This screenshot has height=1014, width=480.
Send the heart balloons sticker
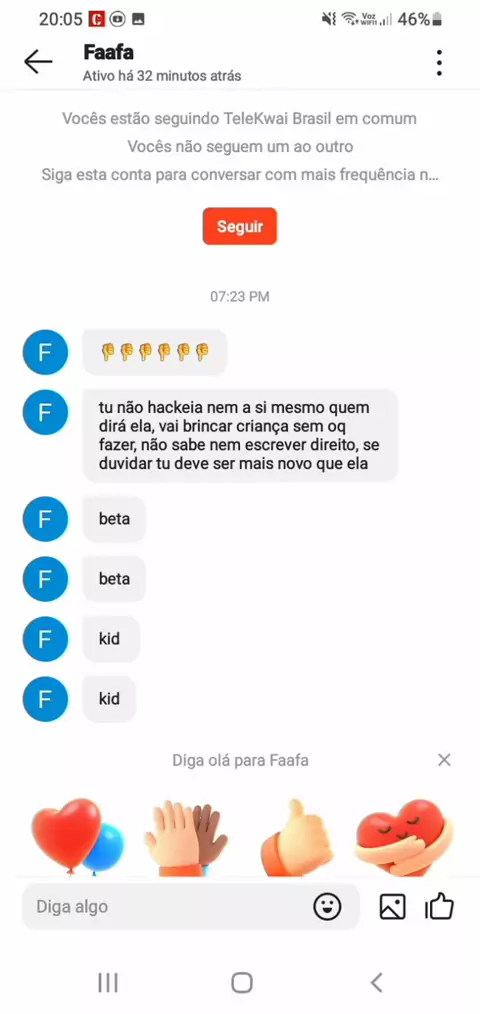pyautogui.click(x=76, y=836)
